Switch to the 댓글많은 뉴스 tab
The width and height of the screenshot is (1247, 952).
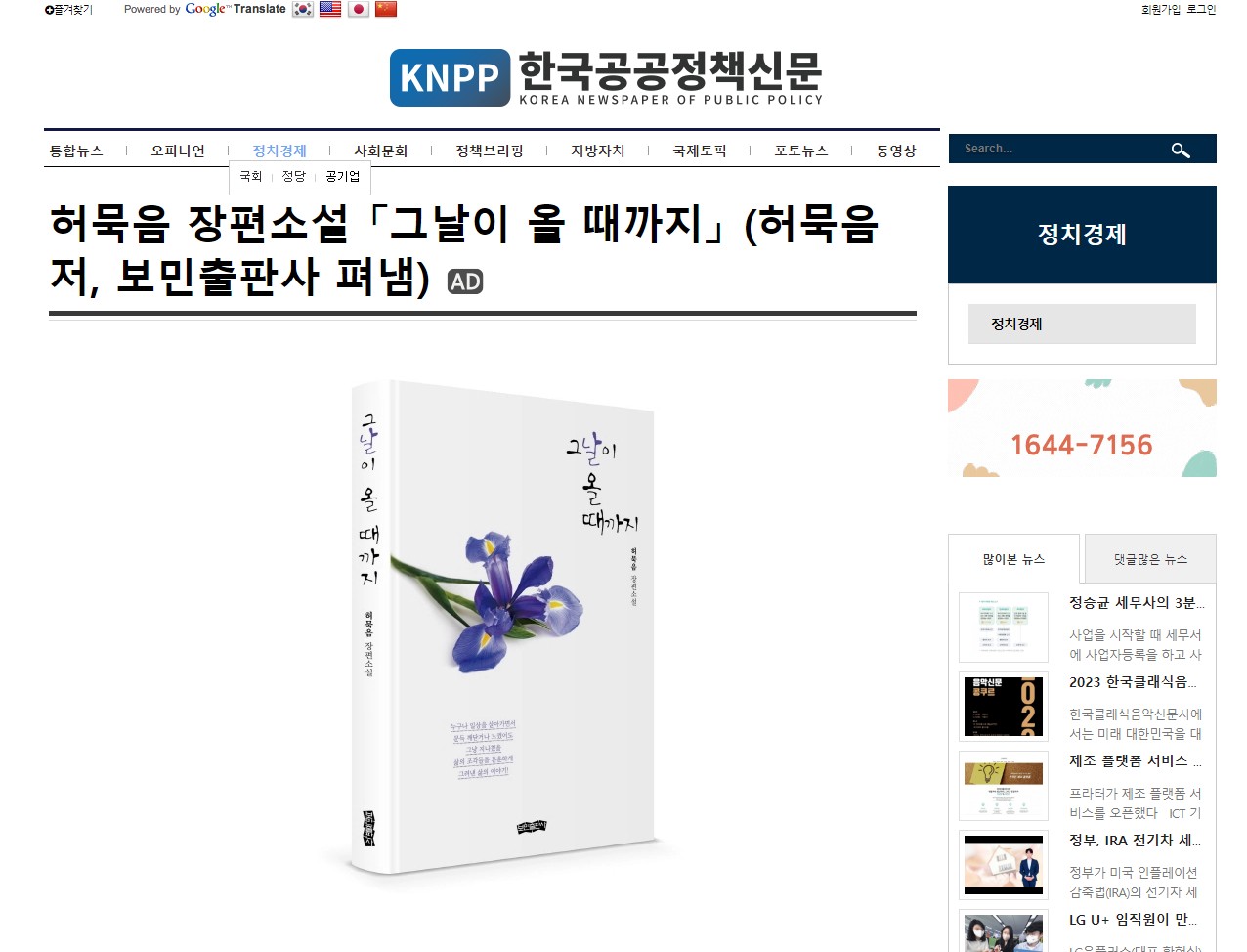tap(1151, 559)
